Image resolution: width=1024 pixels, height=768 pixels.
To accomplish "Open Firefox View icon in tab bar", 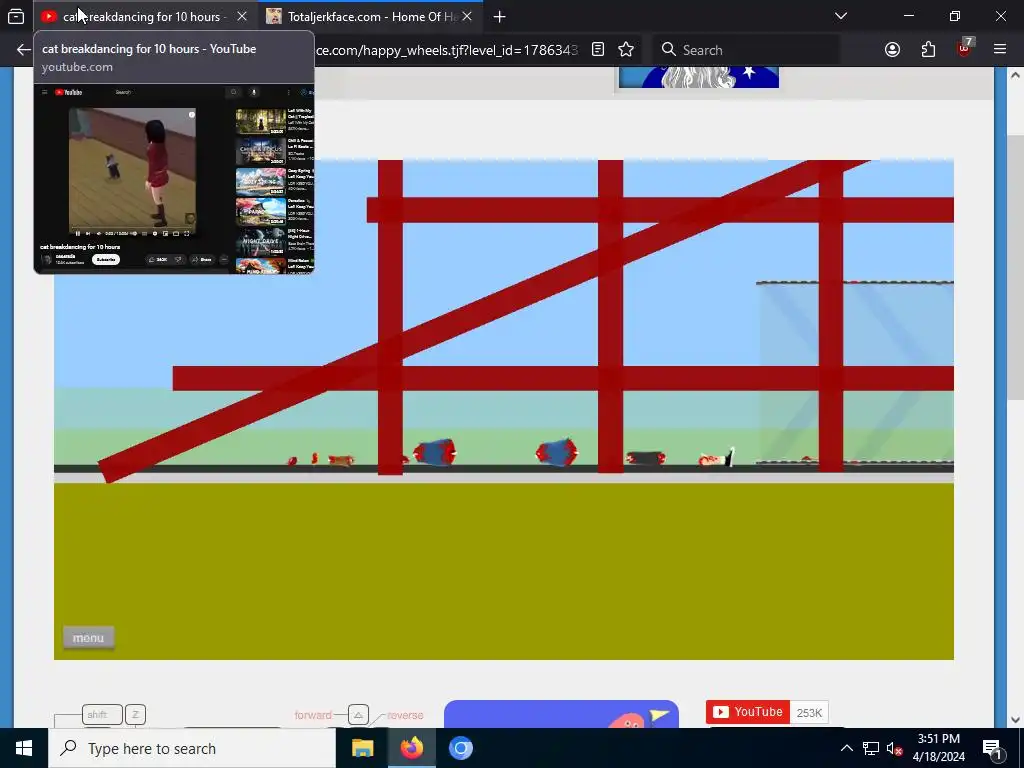I will coord(16,16).
